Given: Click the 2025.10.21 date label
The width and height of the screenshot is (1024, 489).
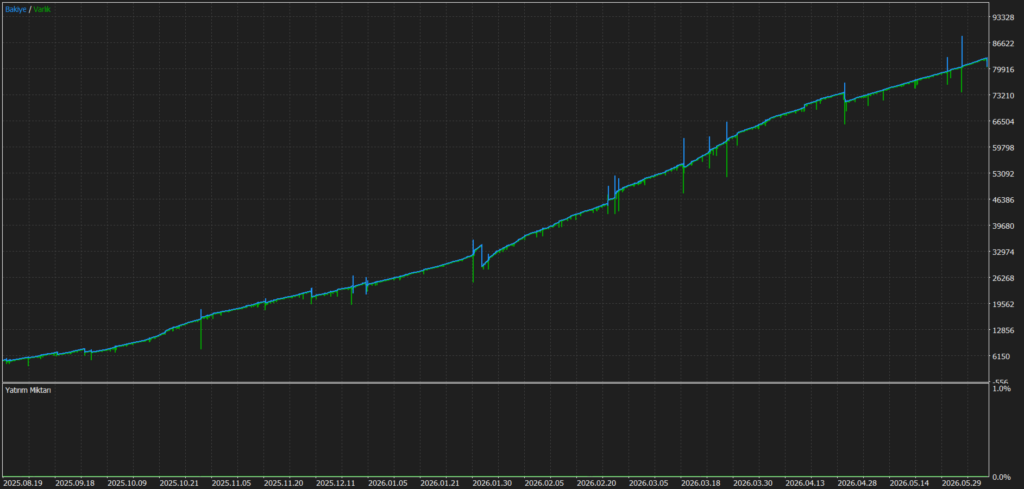Looking at the screenshot, I should point(179,483).
